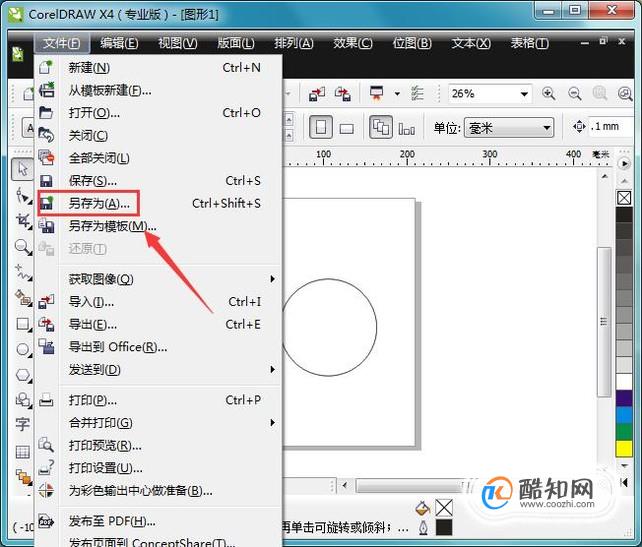Open the 编辑(E) menu
The height and width of the screenshot is (547, 642).
[x=119, y=43]
